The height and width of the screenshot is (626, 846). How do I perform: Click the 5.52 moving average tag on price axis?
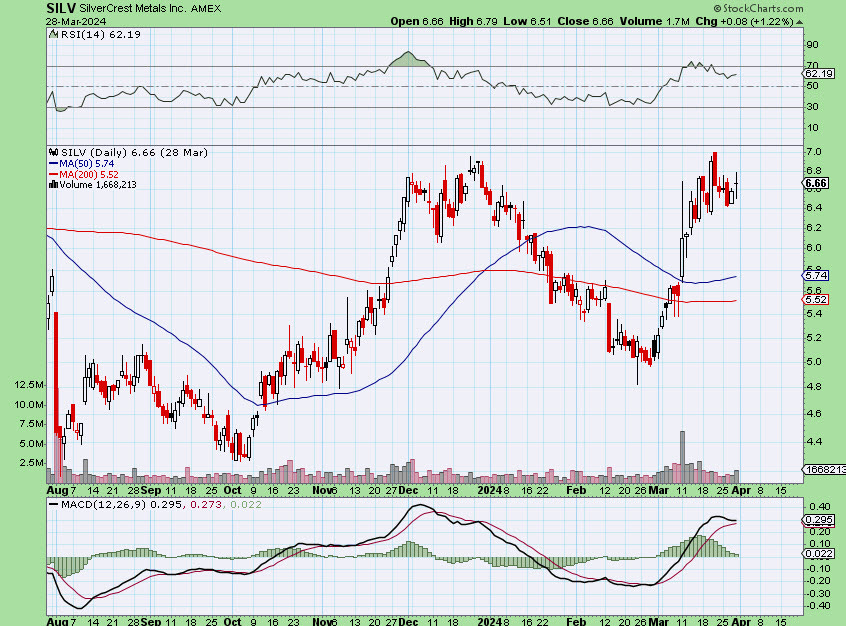816,299
